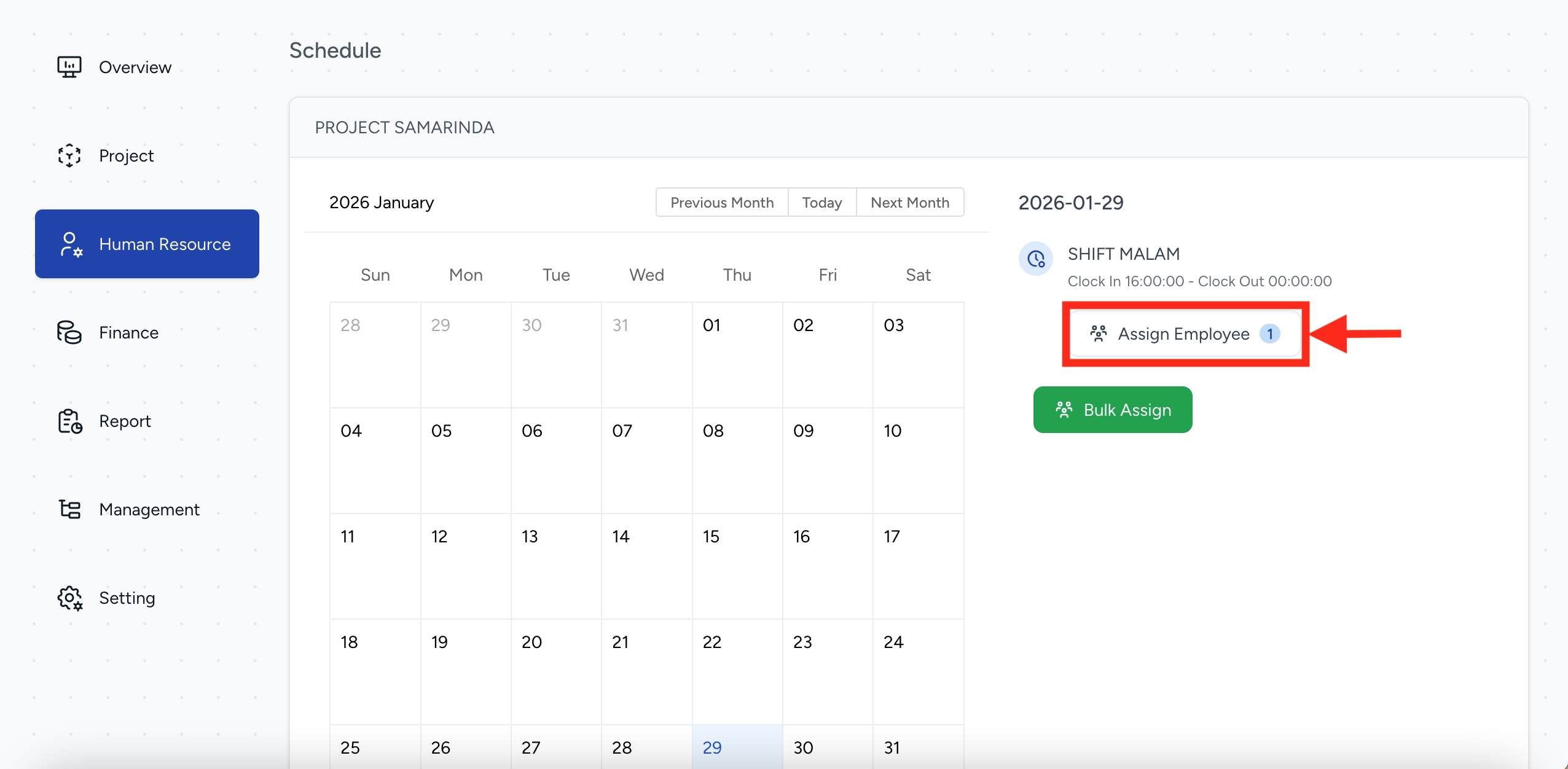Open the Report menu item

click(x=125, y=421)
